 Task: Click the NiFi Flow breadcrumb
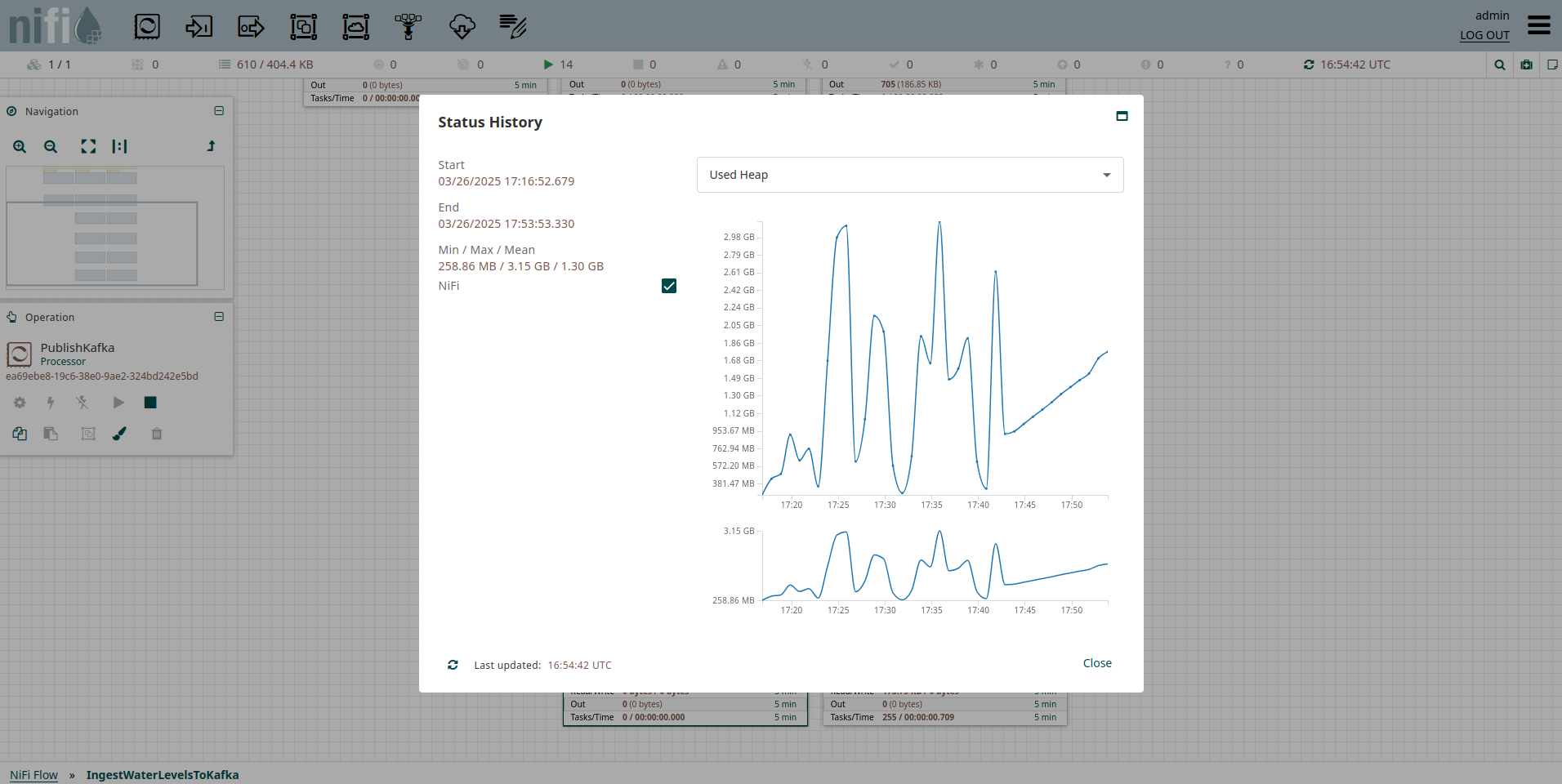pyautogui.click(x=33, y=775)
